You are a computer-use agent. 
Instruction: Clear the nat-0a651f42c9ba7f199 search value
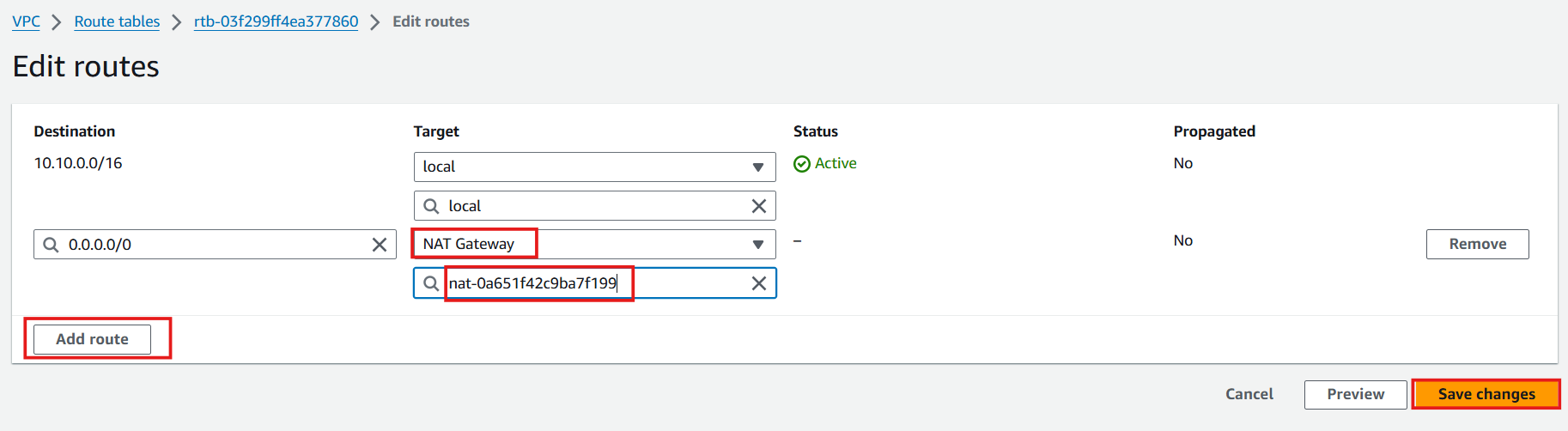pyautogui.click(x=759, y=283)
